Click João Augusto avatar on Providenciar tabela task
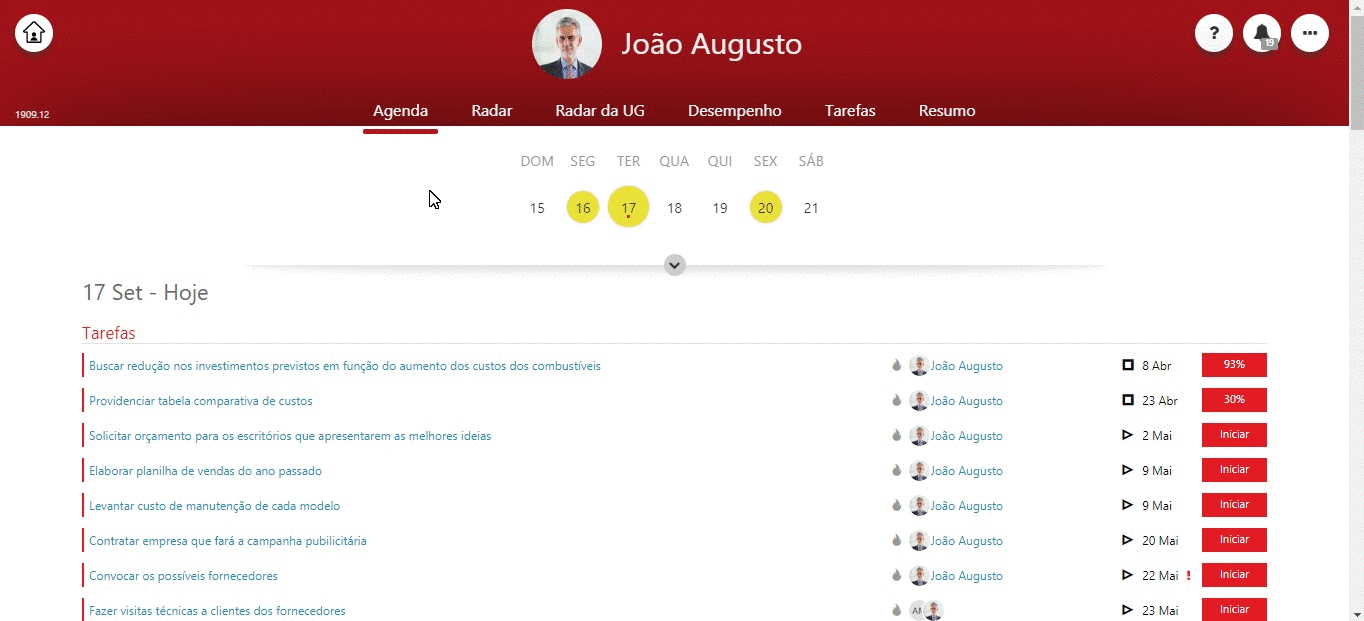 (919, 400)
